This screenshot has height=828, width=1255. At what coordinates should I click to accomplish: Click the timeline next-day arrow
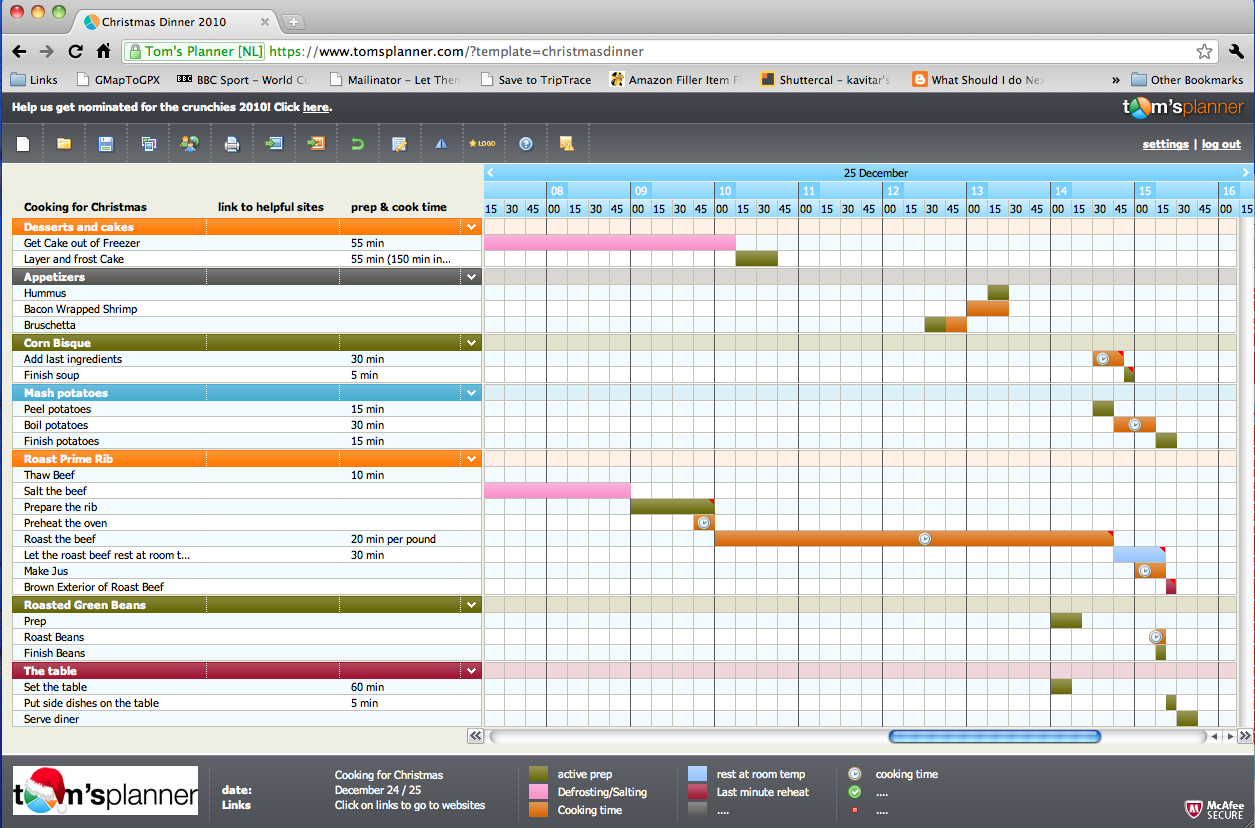click(x=1246, y=173)
